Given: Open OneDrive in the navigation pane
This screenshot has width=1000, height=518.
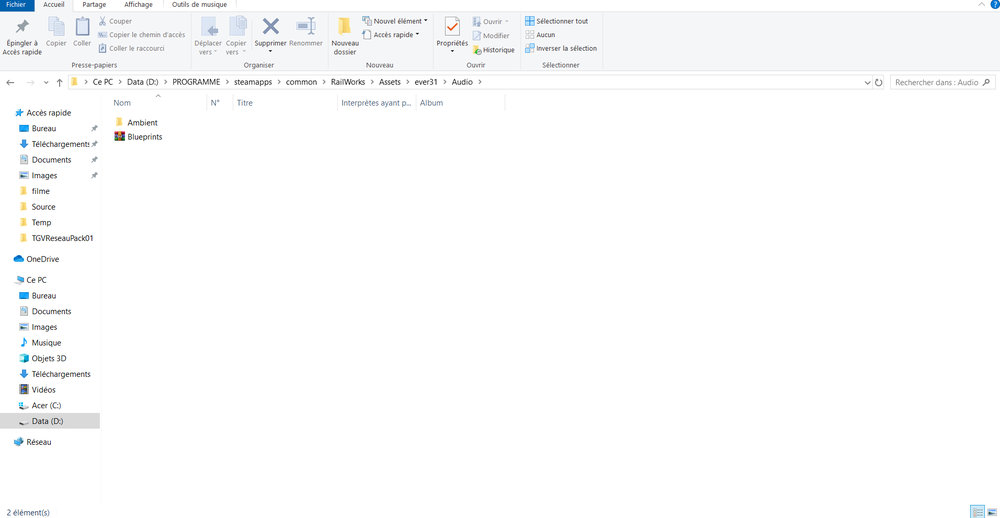Looking at the screenshot, I should [x=36, y=259].
